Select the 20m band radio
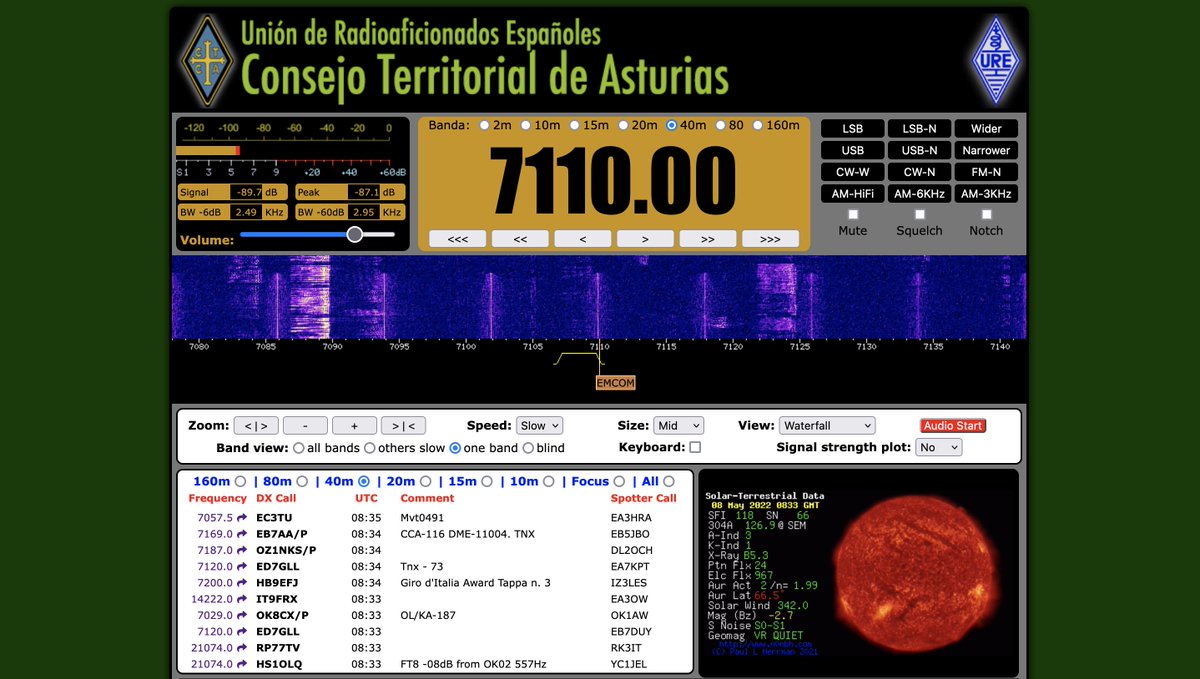 pos(624,125)
